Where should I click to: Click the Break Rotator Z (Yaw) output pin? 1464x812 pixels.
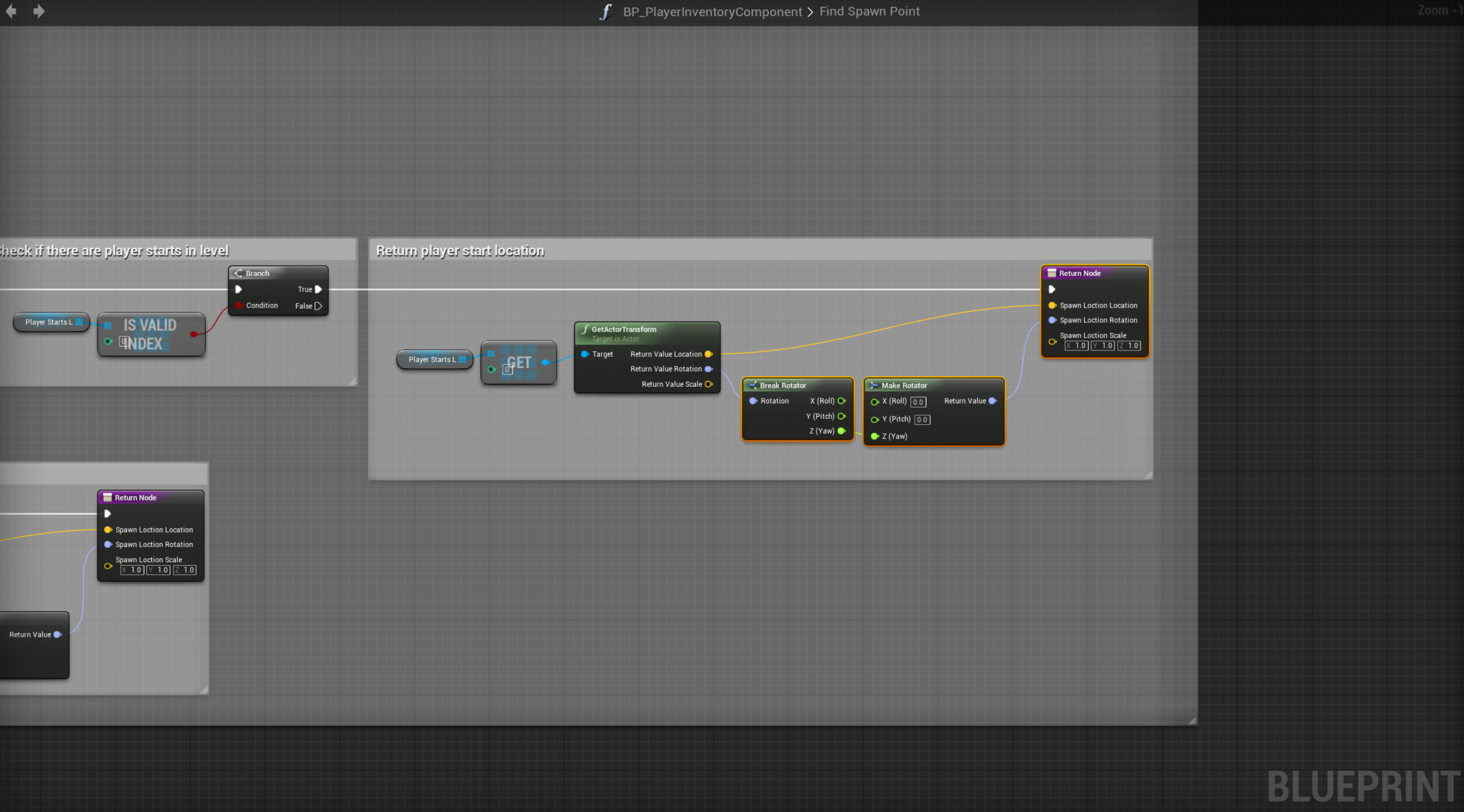(842, 431)
